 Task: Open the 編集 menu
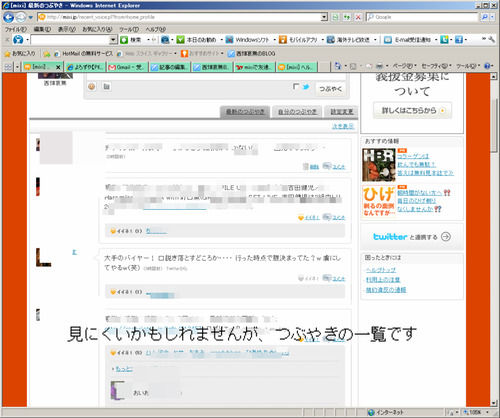[42, 29]
